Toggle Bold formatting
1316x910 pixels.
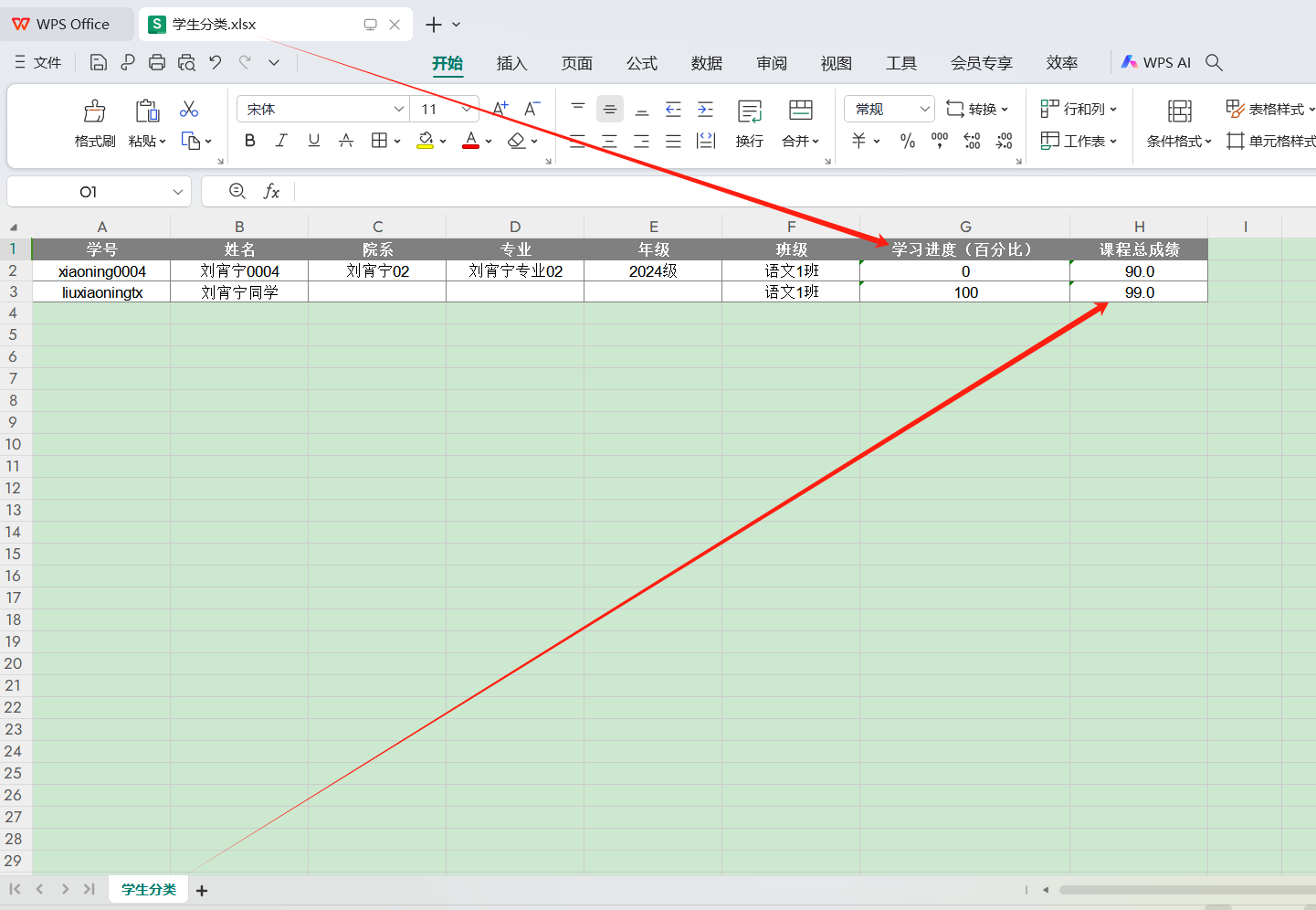pyautogui.click(x=249, y=141)
